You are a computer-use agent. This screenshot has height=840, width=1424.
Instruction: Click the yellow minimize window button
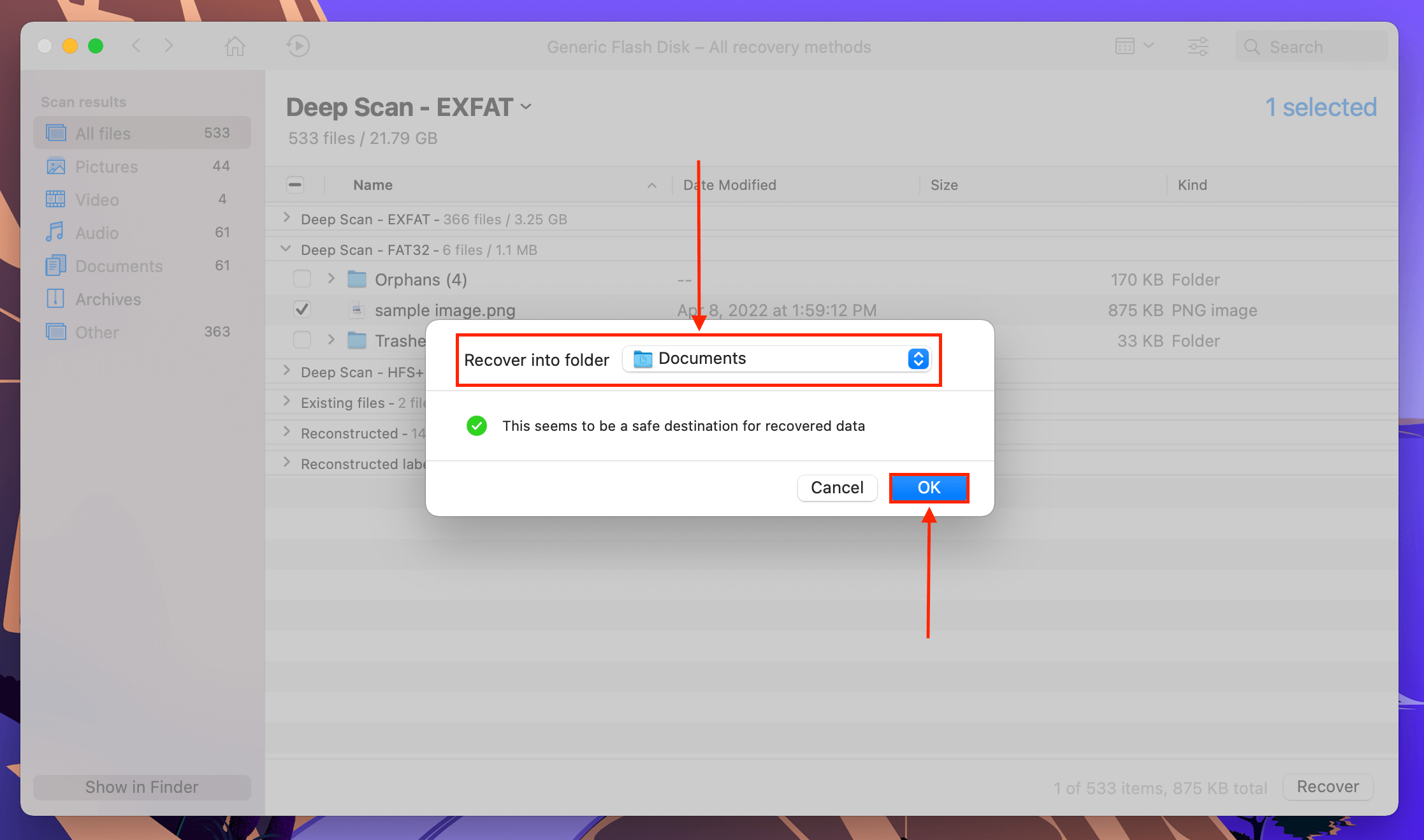(x=70, y=46)
